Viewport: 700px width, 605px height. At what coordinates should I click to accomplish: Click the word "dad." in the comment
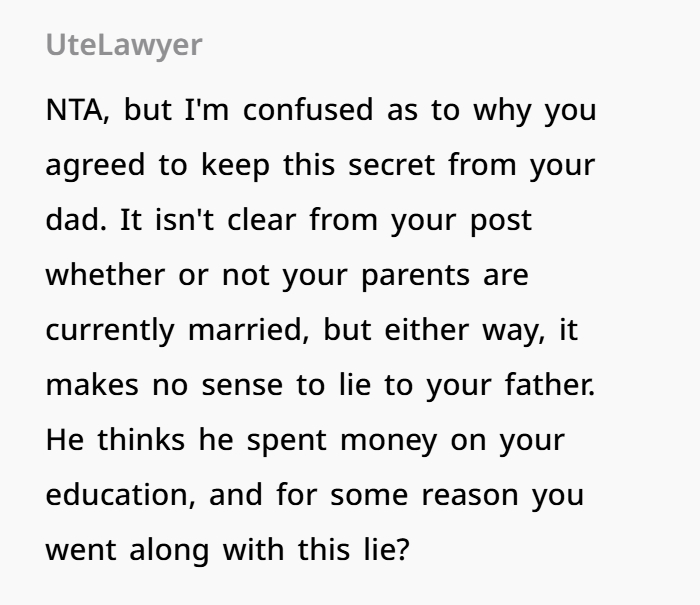[x=76, y=220]
